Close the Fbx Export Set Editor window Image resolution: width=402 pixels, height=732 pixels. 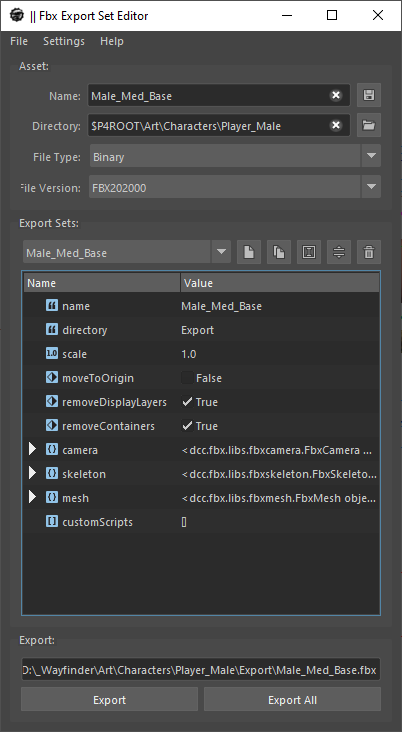pos(378,15)
